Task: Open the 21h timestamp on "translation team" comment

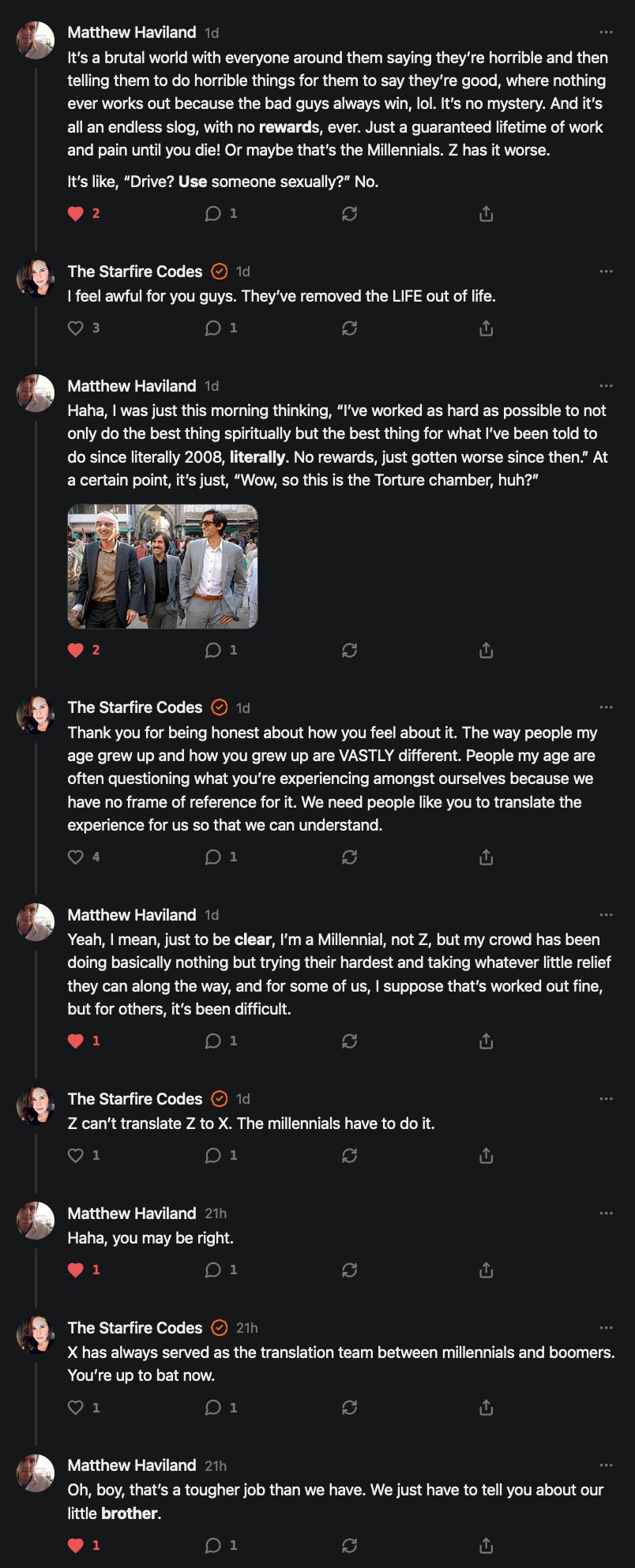Action: pos(246,1328)
